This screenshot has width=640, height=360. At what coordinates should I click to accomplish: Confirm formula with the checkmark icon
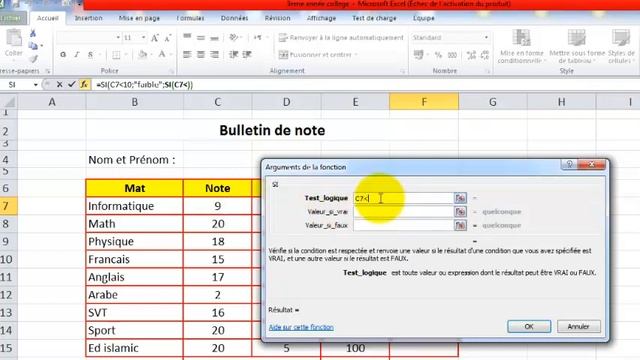coord(71,84)
